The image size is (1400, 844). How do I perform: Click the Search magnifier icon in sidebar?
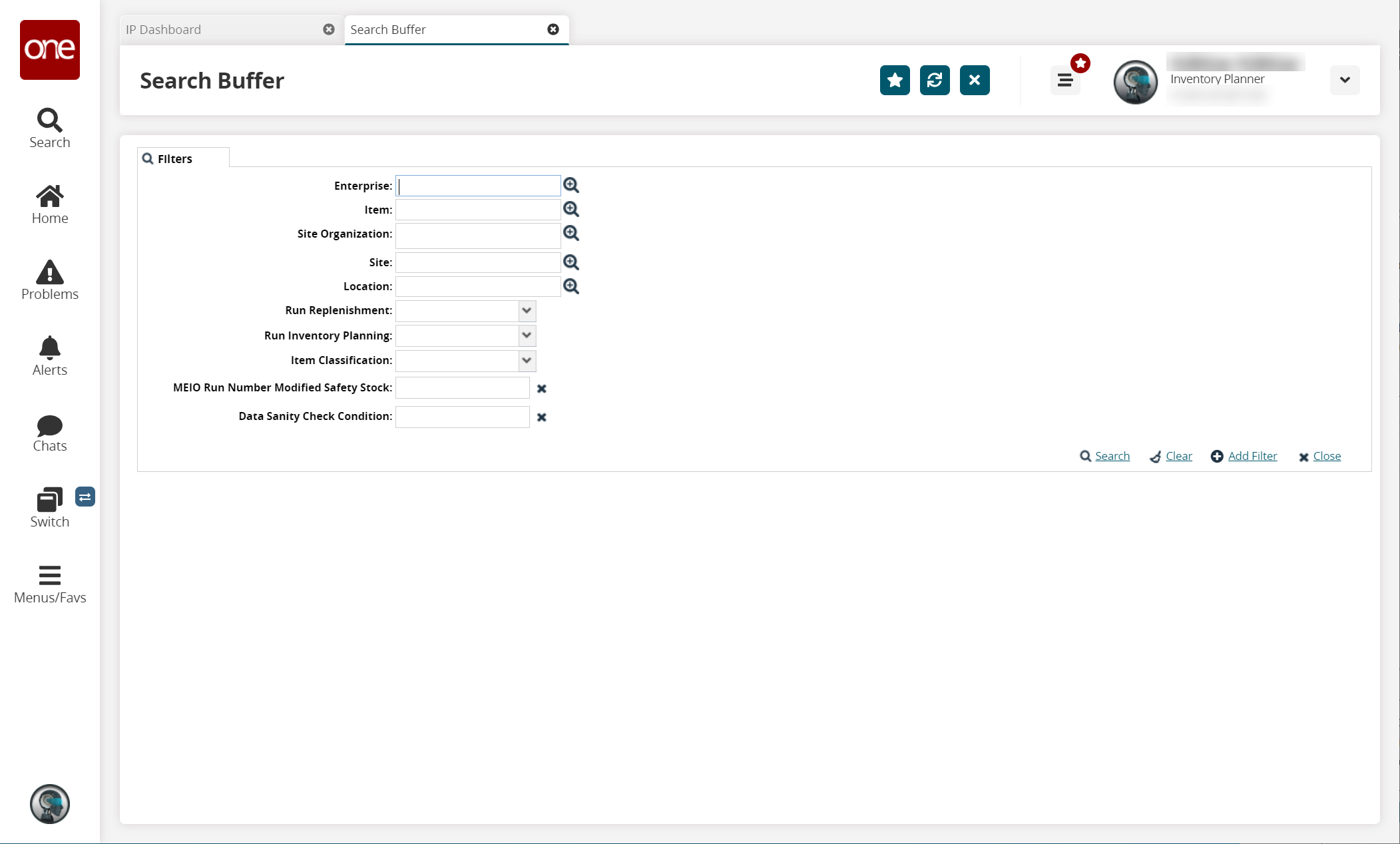coord(49,119)
